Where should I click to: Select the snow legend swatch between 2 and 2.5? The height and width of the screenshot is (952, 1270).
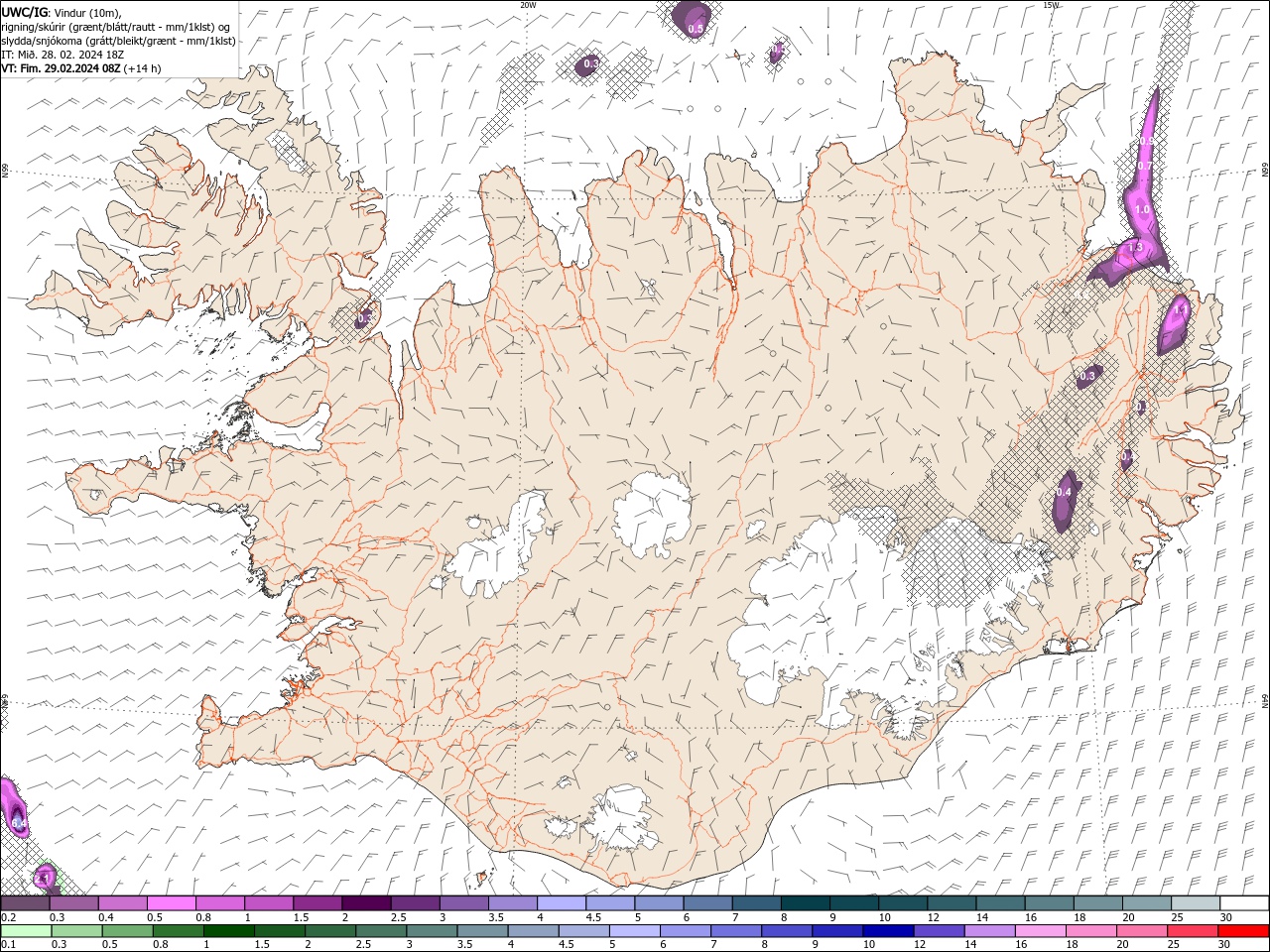pos(366,902)
